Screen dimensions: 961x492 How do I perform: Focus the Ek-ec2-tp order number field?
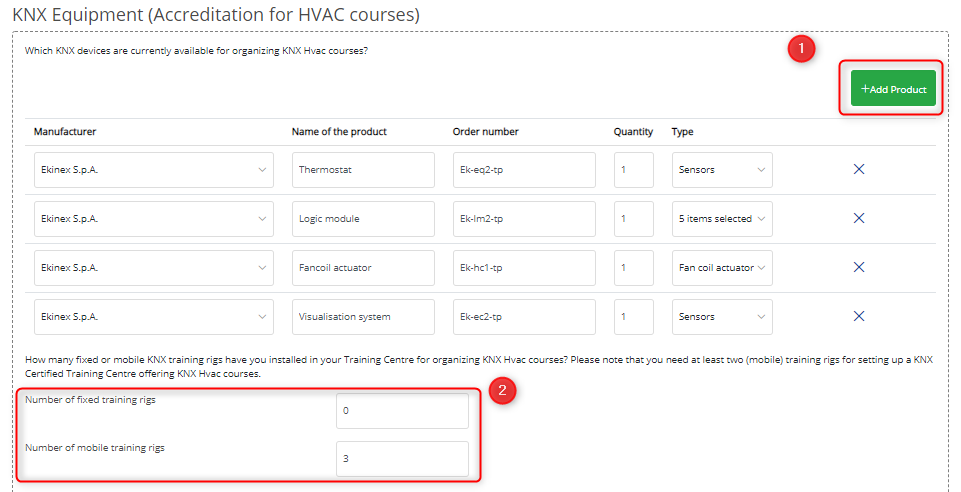coord(524,317)
